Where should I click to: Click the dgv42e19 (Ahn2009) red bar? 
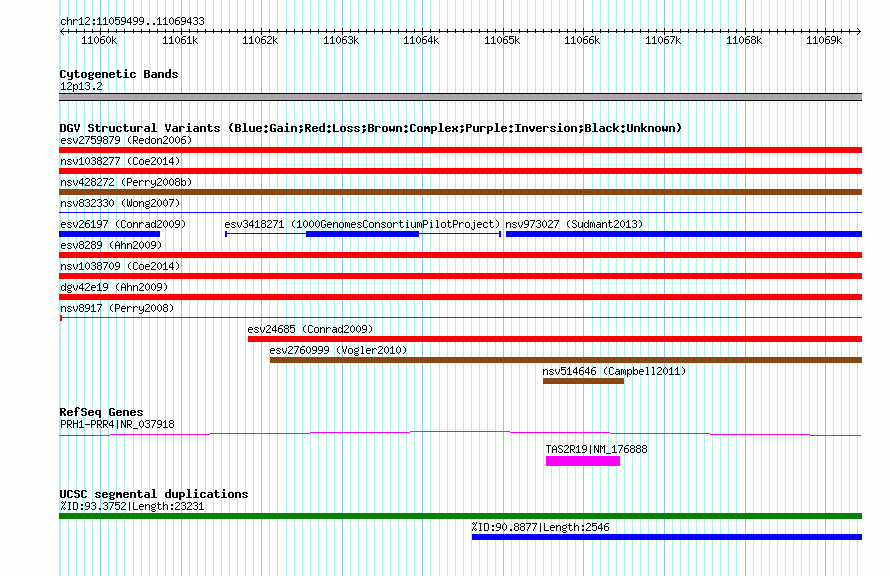(460, 297)
